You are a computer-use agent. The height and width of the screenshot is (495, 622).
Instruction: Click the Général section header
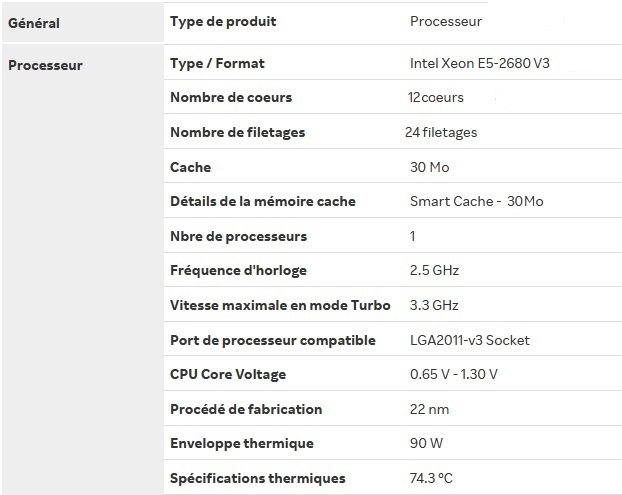tap(33, 22)
